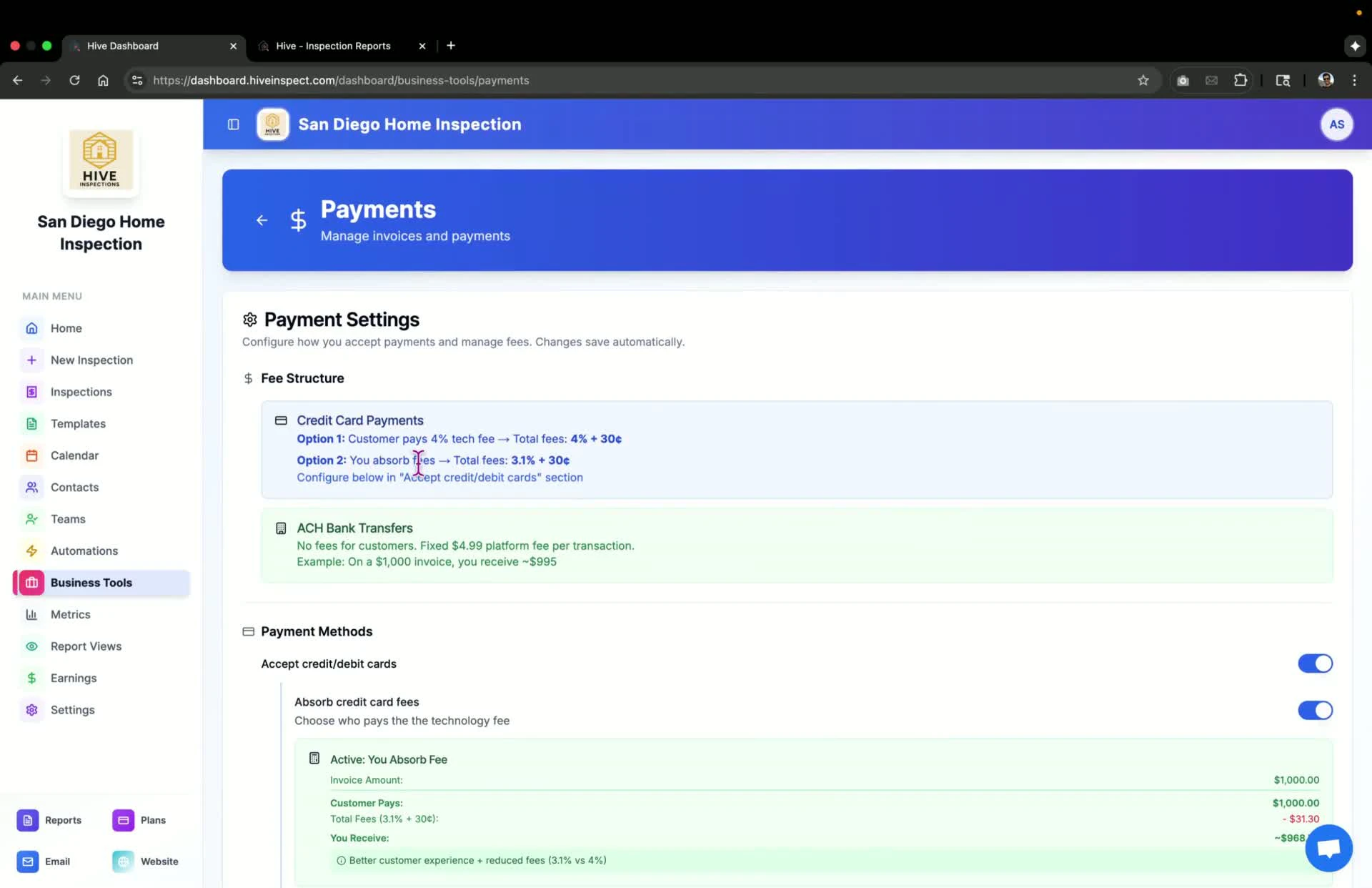Image resolution: width=1372 pixels, height=888 pixels.
Task: Click the address bar URL
Action: tap(341, 80)
